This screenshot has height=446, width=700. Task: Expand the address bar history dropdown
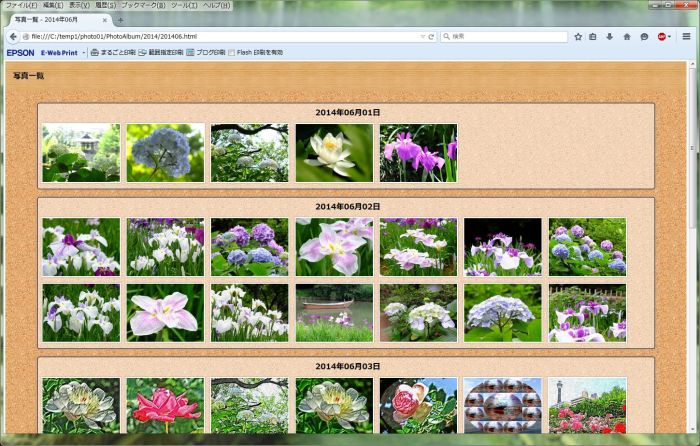(421, 36)
